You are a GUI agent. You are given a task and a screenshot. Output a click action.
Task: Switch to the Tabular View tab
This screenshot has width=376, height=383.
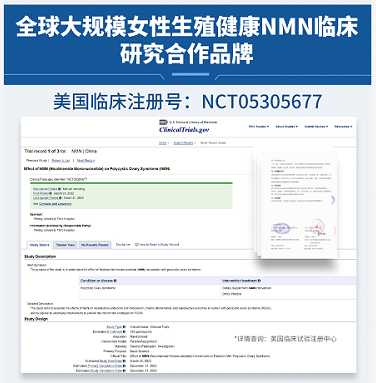[65, 245]
